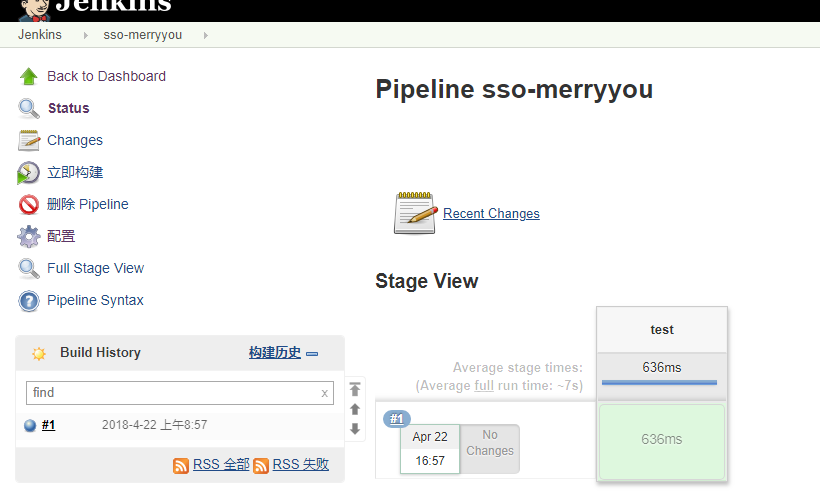Click the red 删除 Pipeline prohibition icon
The width and height of the screenshot is (820, 503).
coord(29,204)
